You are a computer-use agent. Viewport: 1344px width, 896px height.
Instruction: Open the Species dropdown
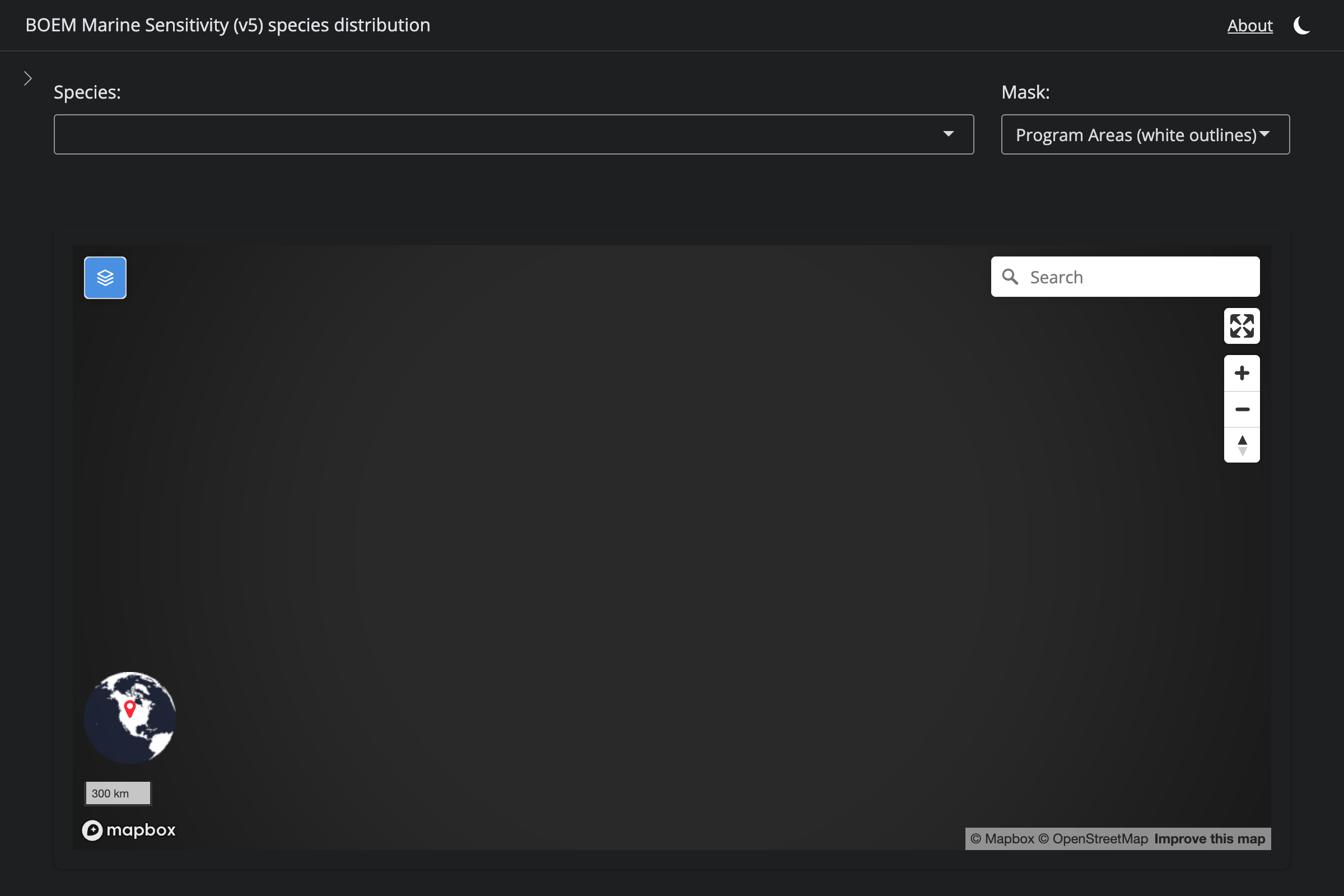513,134
